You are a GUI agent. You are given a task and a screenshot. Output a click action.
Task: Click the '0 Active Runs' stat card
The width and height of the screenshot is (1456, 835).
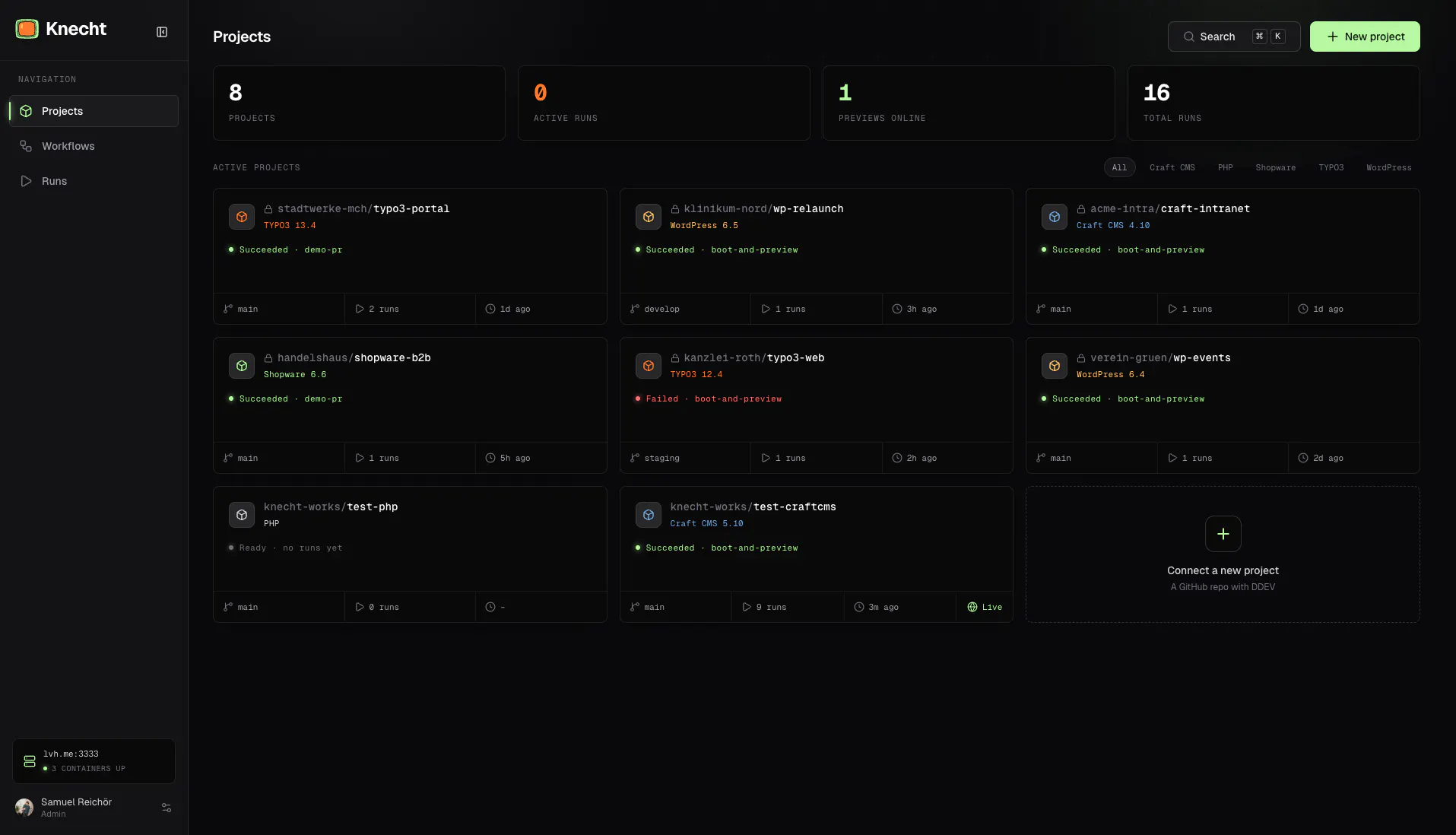tap(664, 103)
